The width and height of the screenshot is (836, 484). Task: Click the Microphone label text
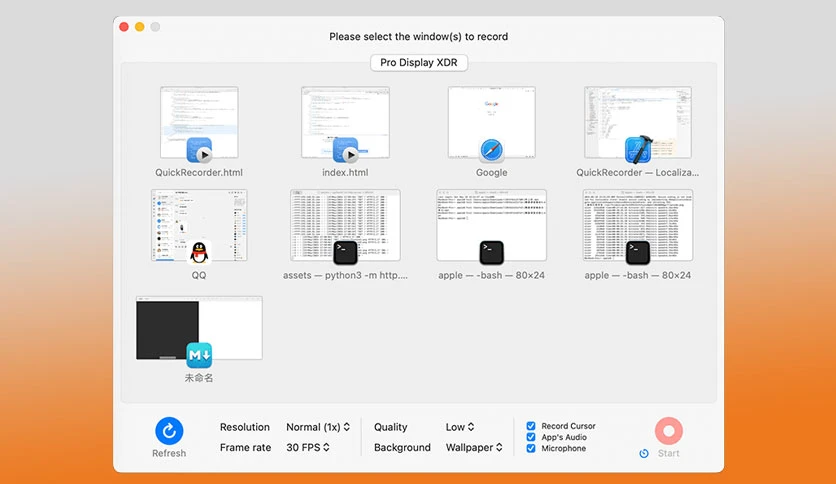coord(564,448)
